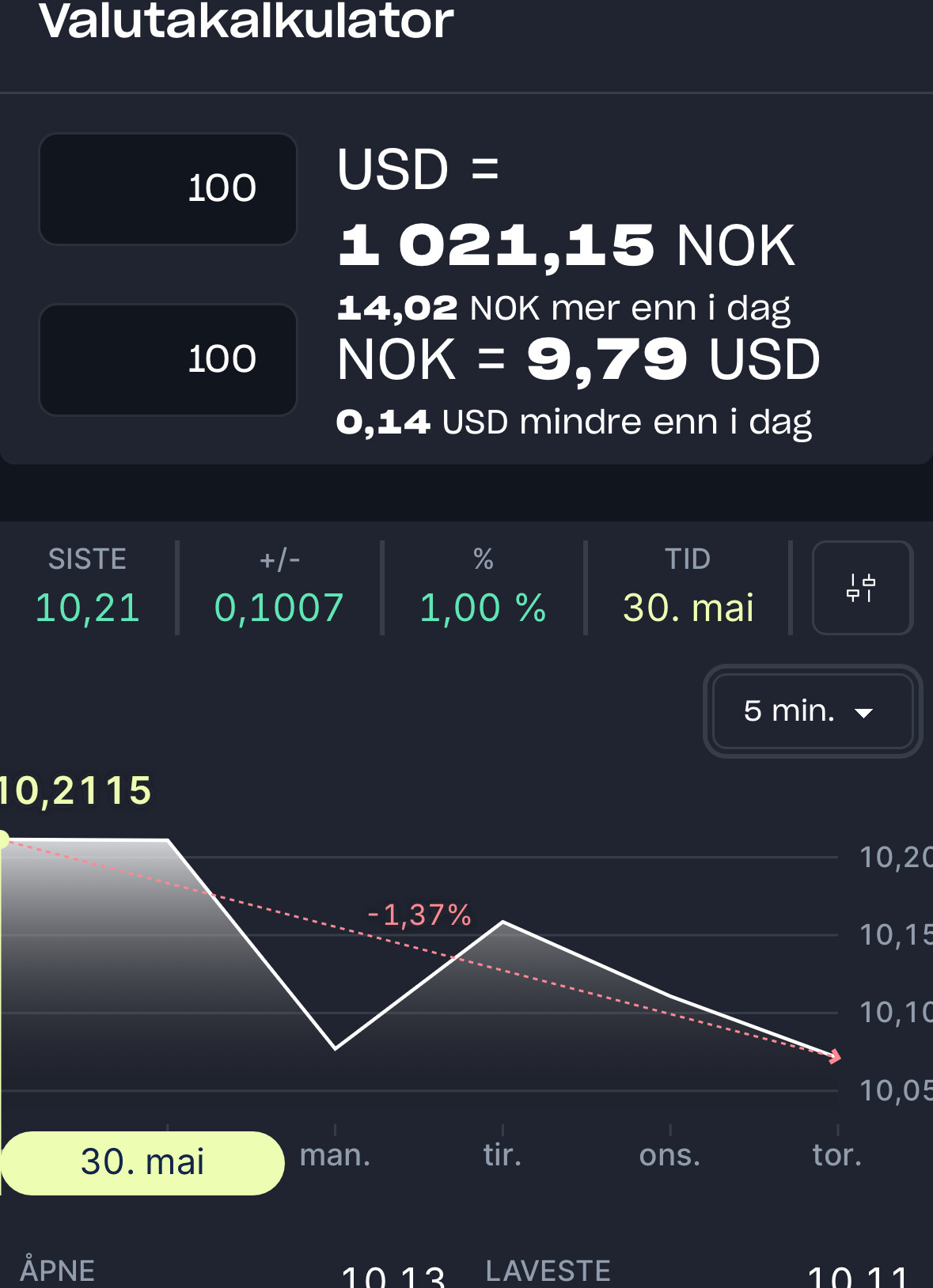Image resolution: width=933 pixels, height=1288 pixels.
Task: Click the dropdown arrow beside 5 min.
Action: [864, 713]
